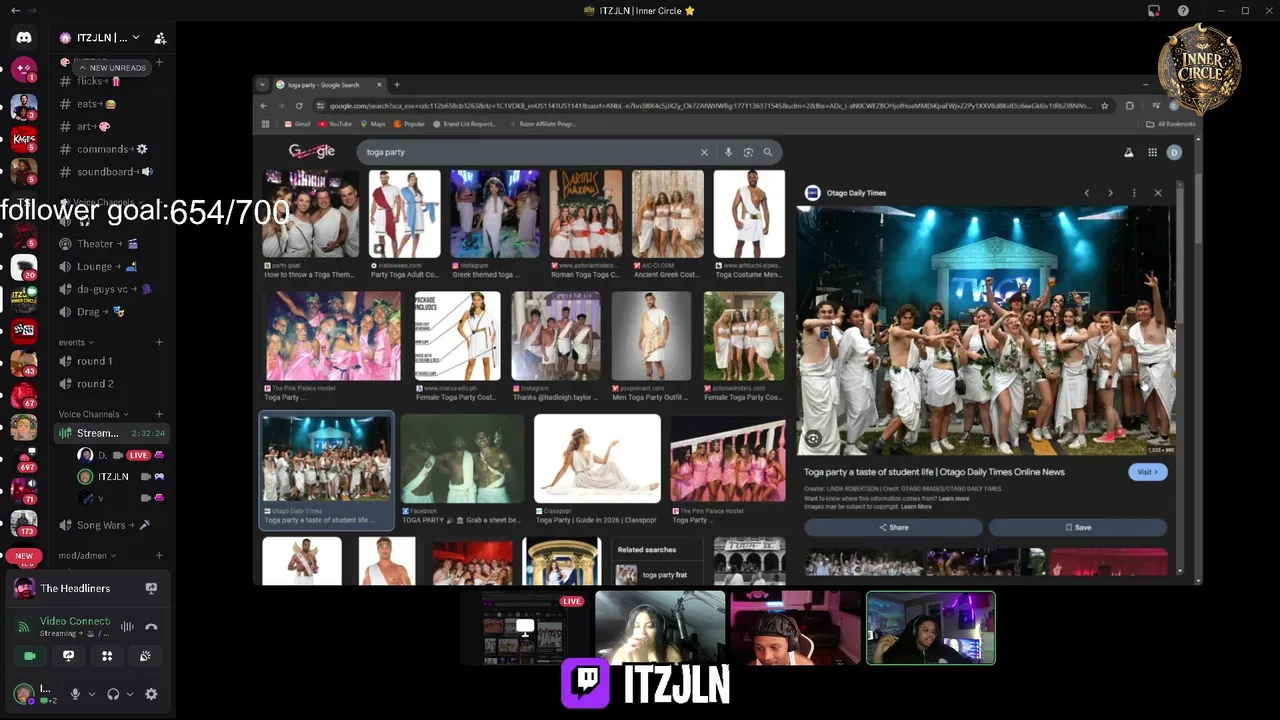Viewport: 1280px width, 720px height.
Task: Open voice noise suppression waveform icon
Action: [127, 627]
